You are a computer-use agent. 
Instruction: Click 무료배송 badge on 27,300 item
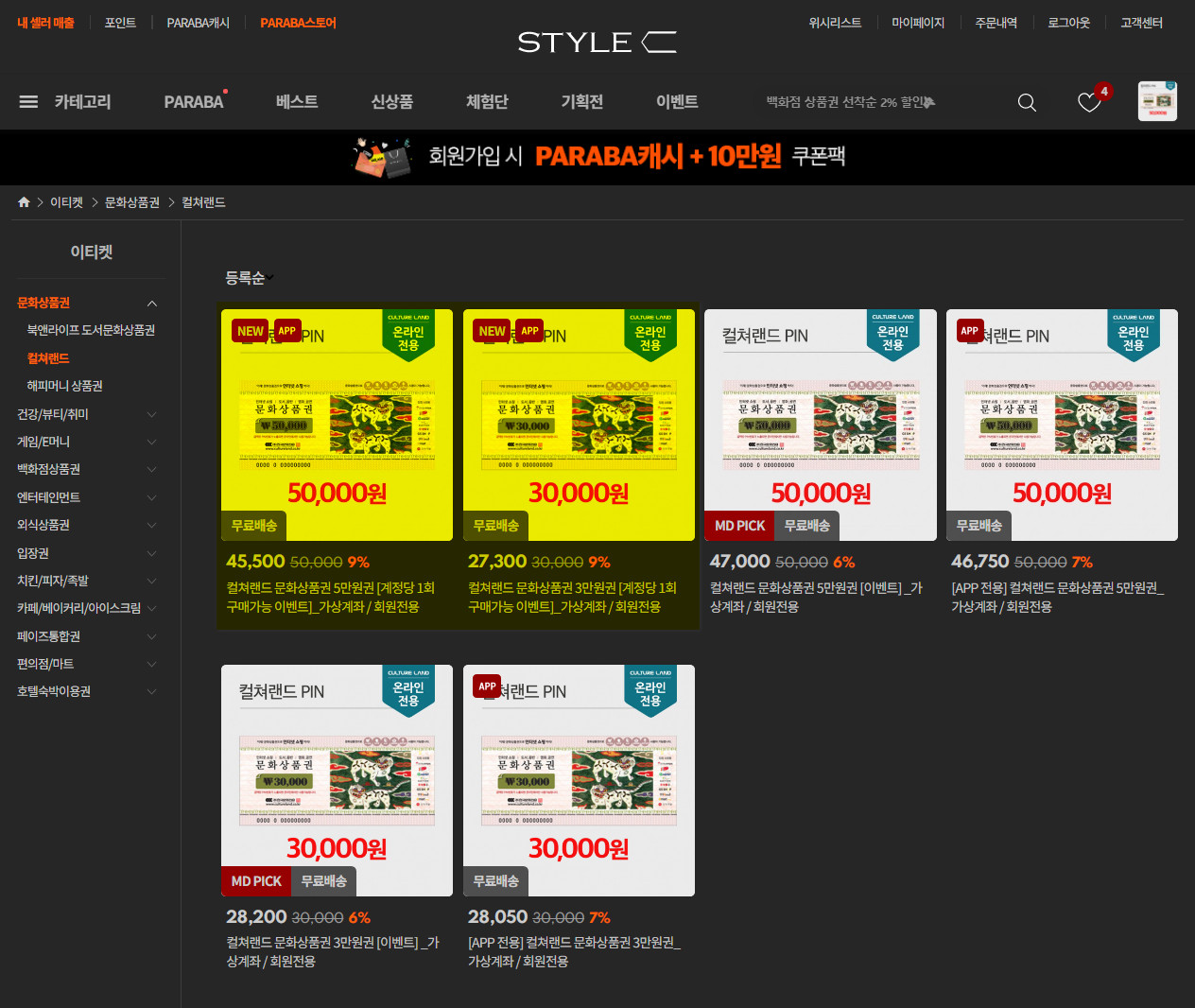pos(496,526)
